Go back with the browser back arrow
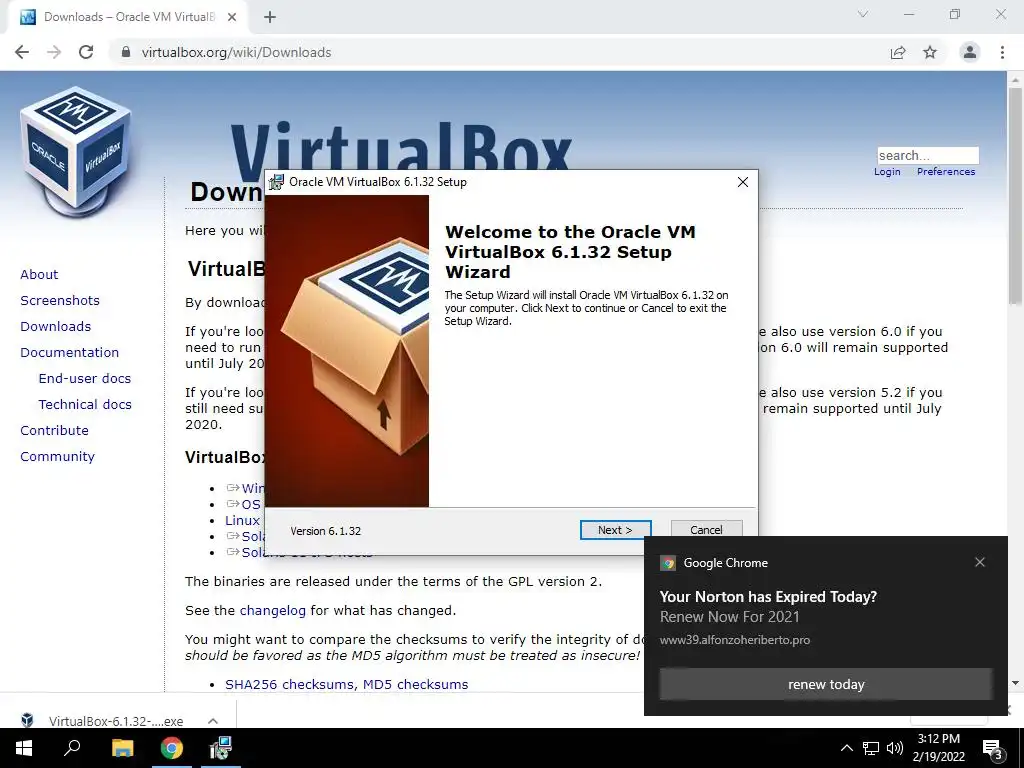 (22, 52)
